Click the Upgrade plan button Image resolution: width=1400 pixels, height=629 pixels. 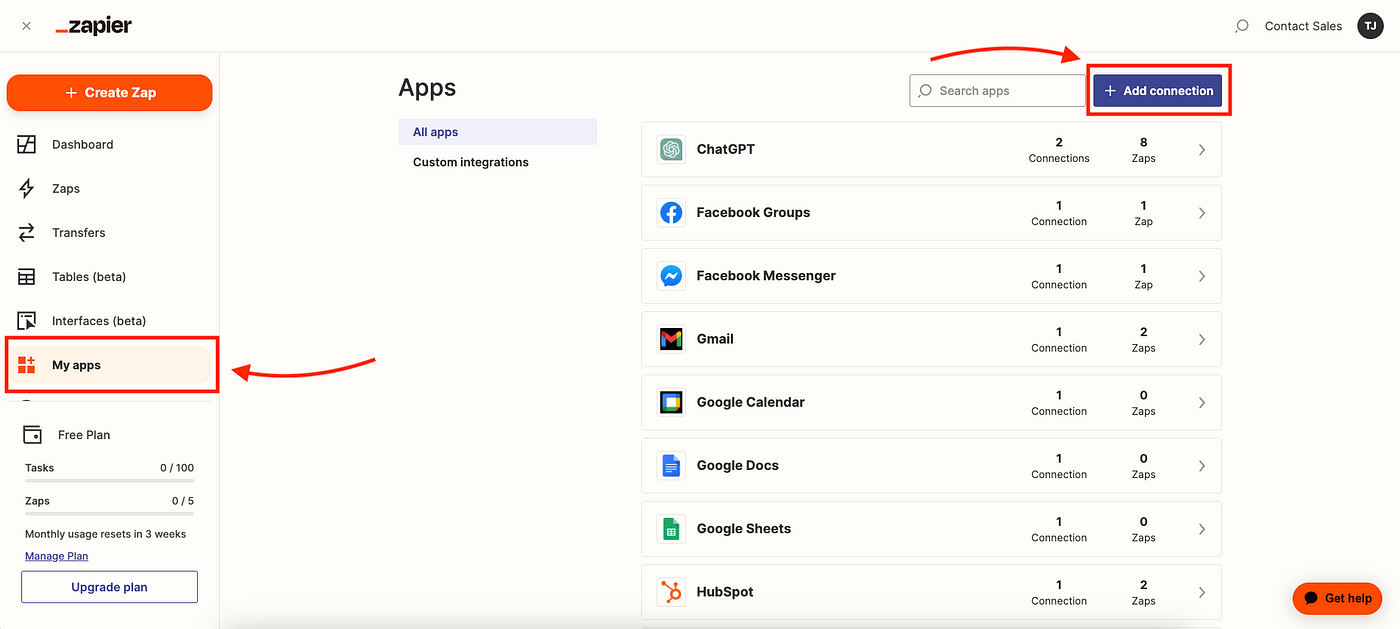coord(110,587)
